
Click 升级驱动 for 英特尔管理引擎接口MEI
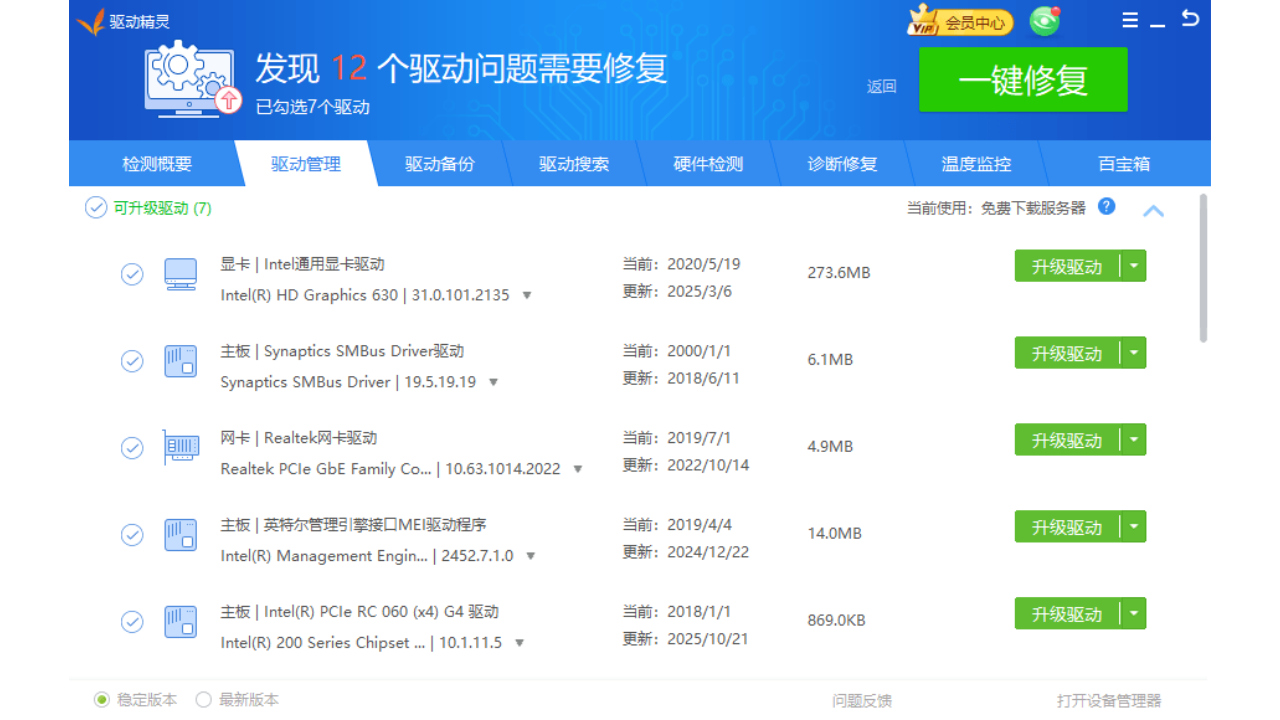click(1067, 527)
